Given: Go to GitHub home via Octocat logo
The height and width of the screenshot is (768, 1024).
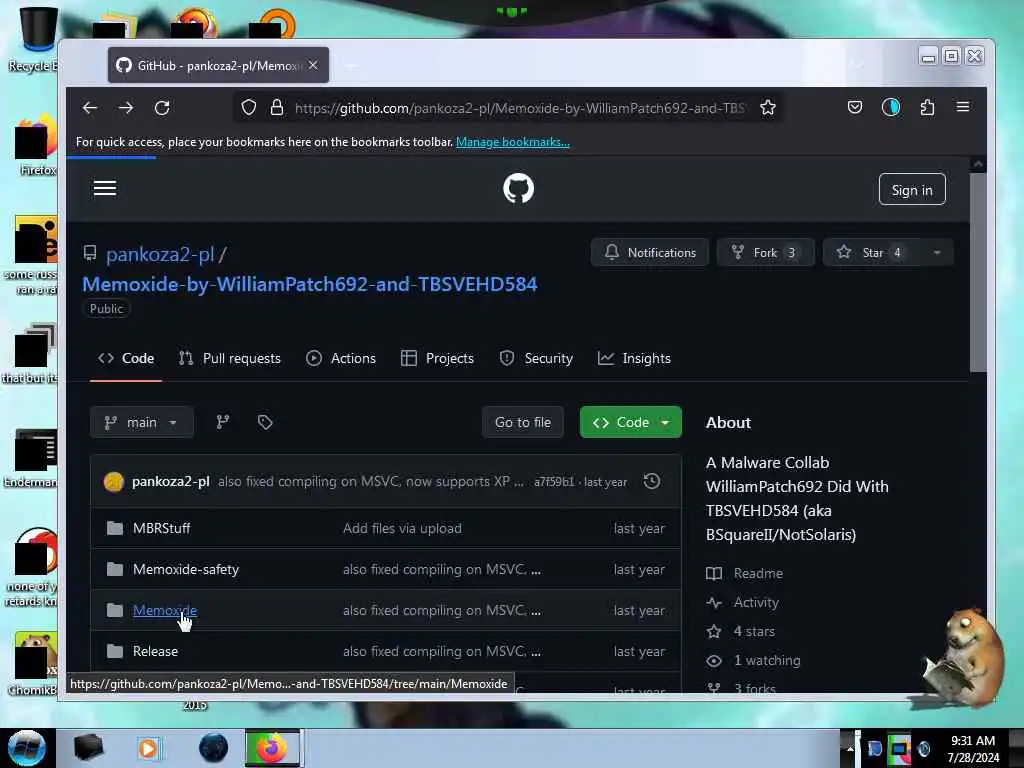Looking at the screenshot, I should click(519, 189).
